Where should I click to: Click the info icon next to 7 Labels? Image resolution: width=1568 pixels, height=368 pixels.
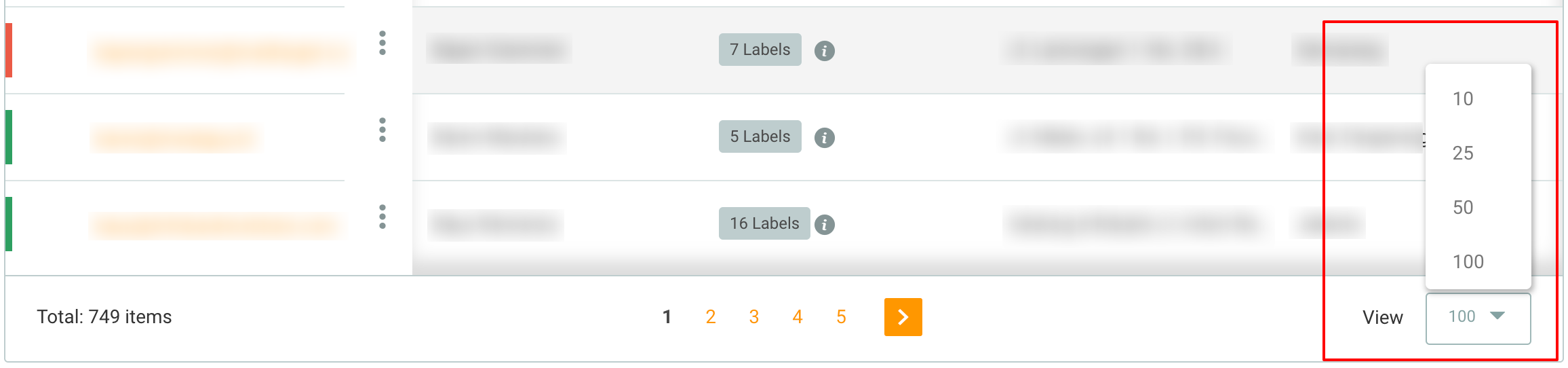coord(824,51)
